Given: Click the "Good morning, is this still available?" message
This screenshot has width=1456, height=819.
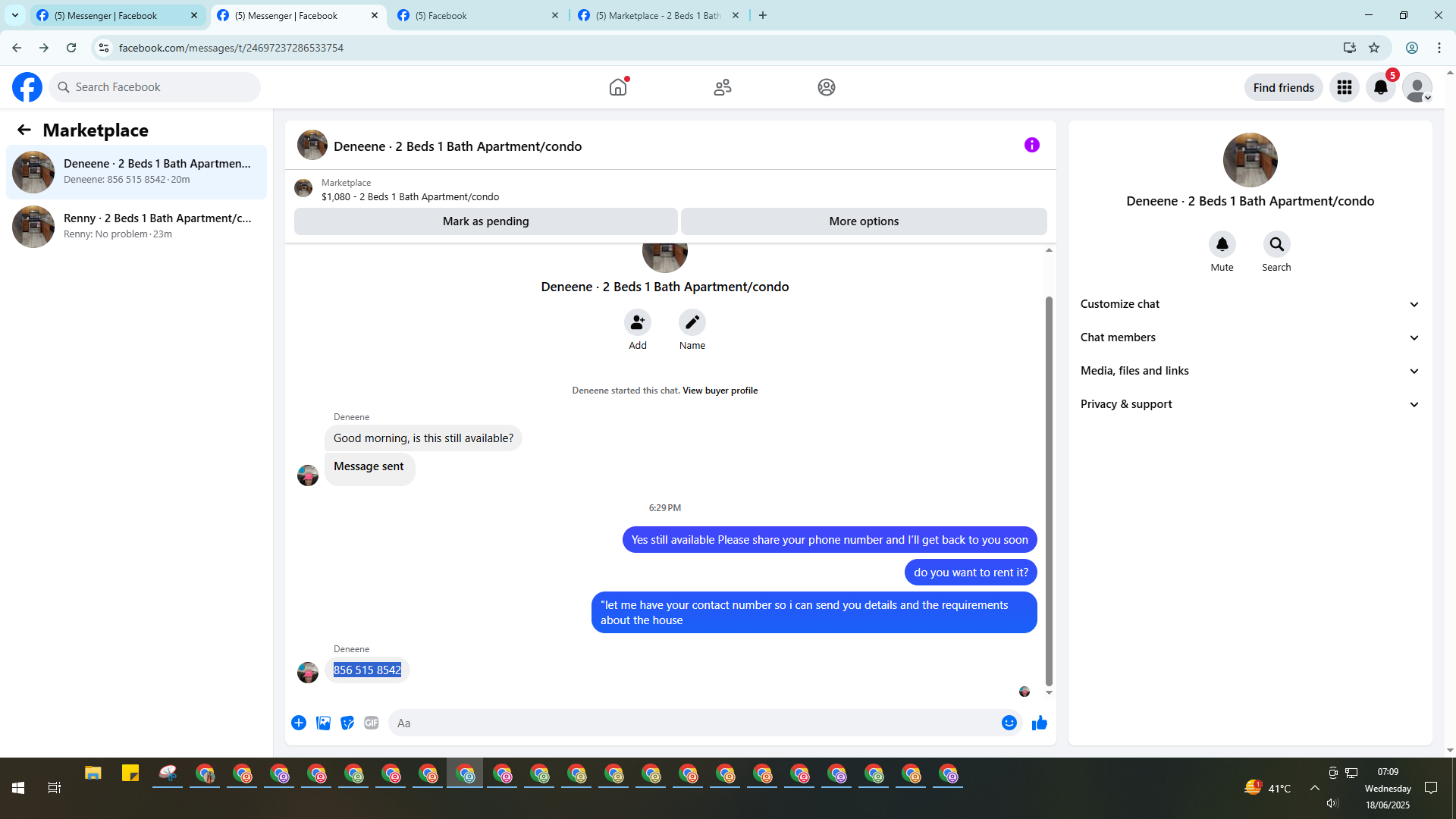Looking at the screenshot, I should (x=423, y=438).
